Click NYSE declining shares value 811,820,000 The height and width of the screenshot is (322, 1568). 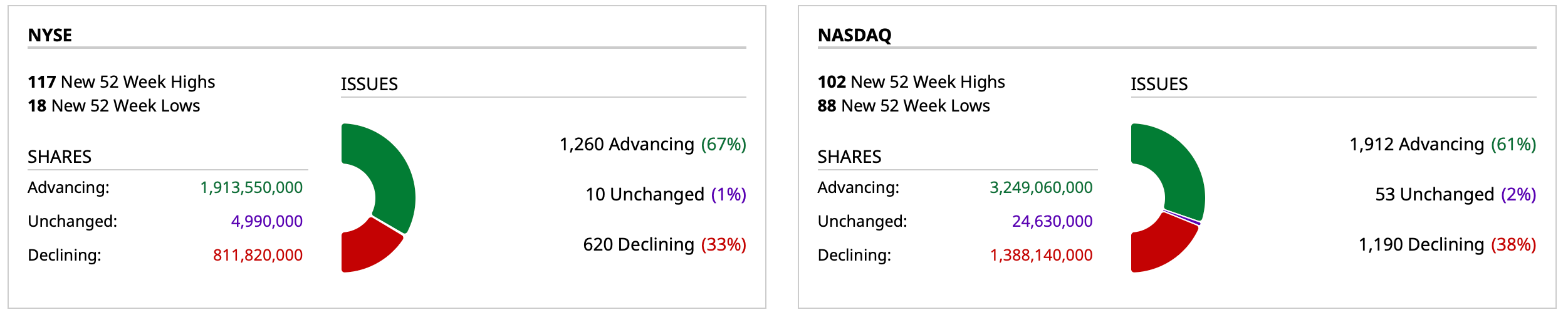pyautogui.click(x=258, y=255)
